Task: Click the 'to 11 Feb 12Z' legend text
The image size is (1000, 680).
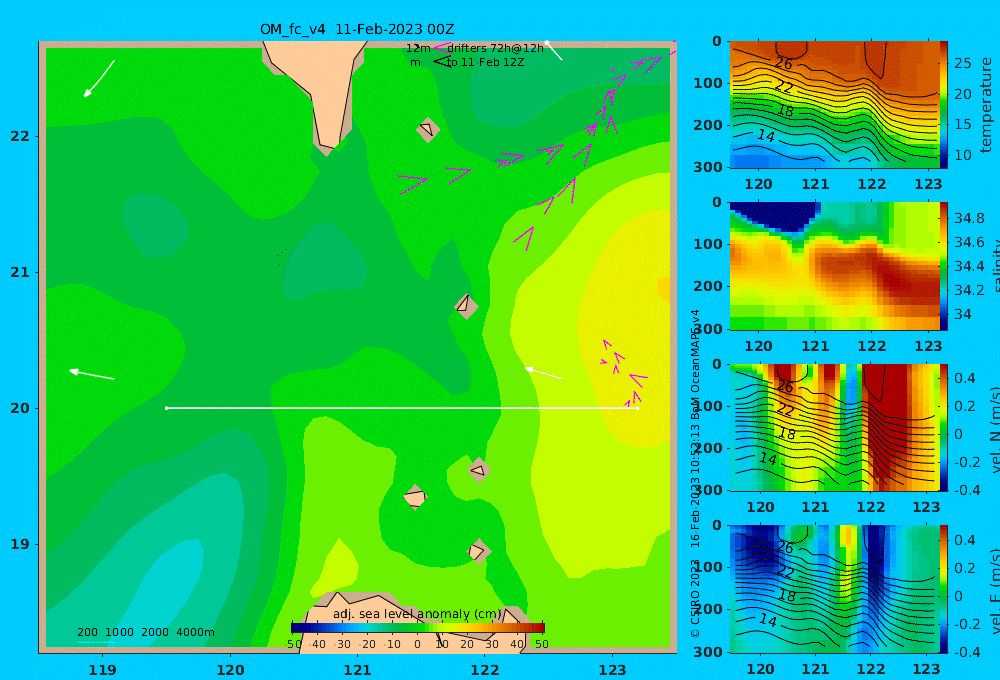Action: 485,63
